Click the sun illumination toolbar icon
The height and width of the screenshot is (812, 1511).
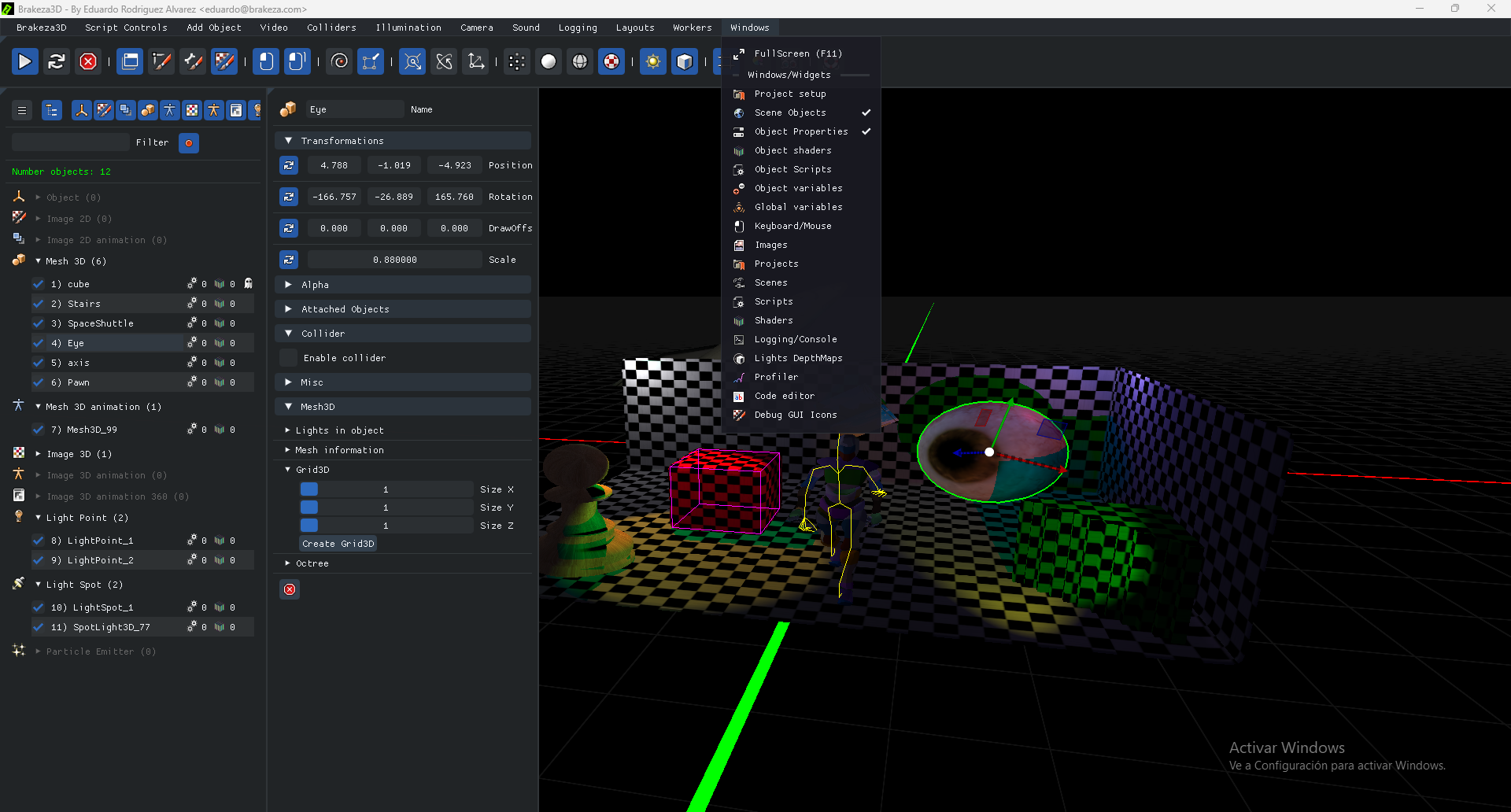[652, 61]
